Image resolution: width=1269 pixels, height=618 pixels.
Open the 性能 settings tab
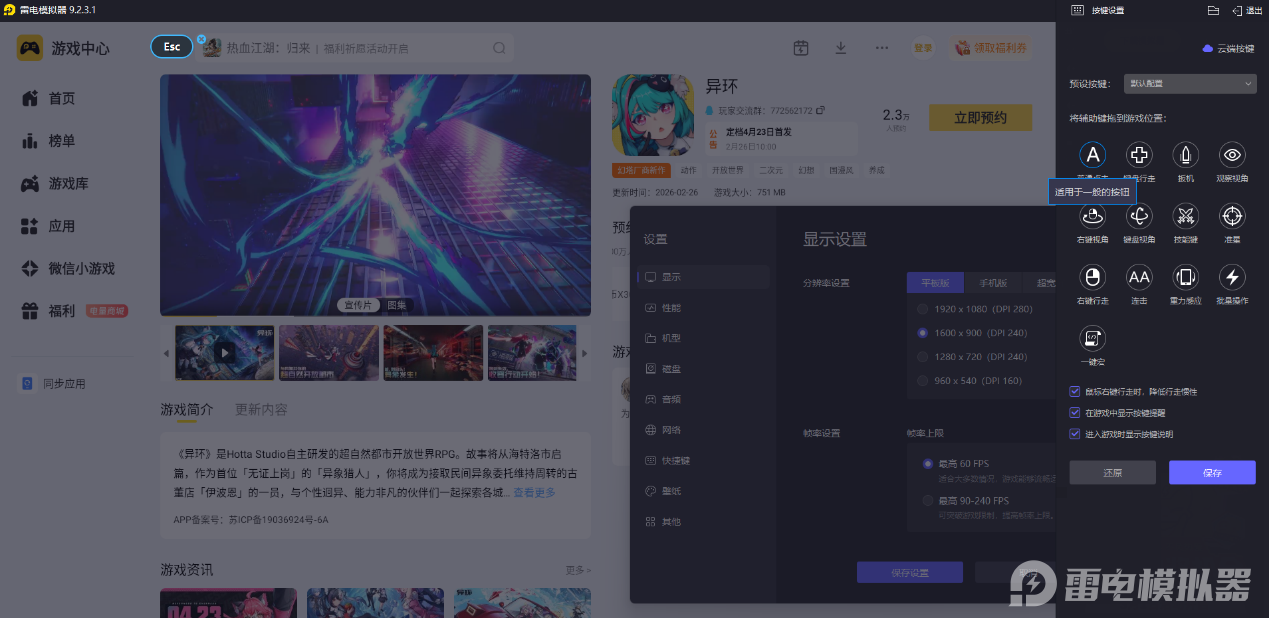[x=670, y=307]
